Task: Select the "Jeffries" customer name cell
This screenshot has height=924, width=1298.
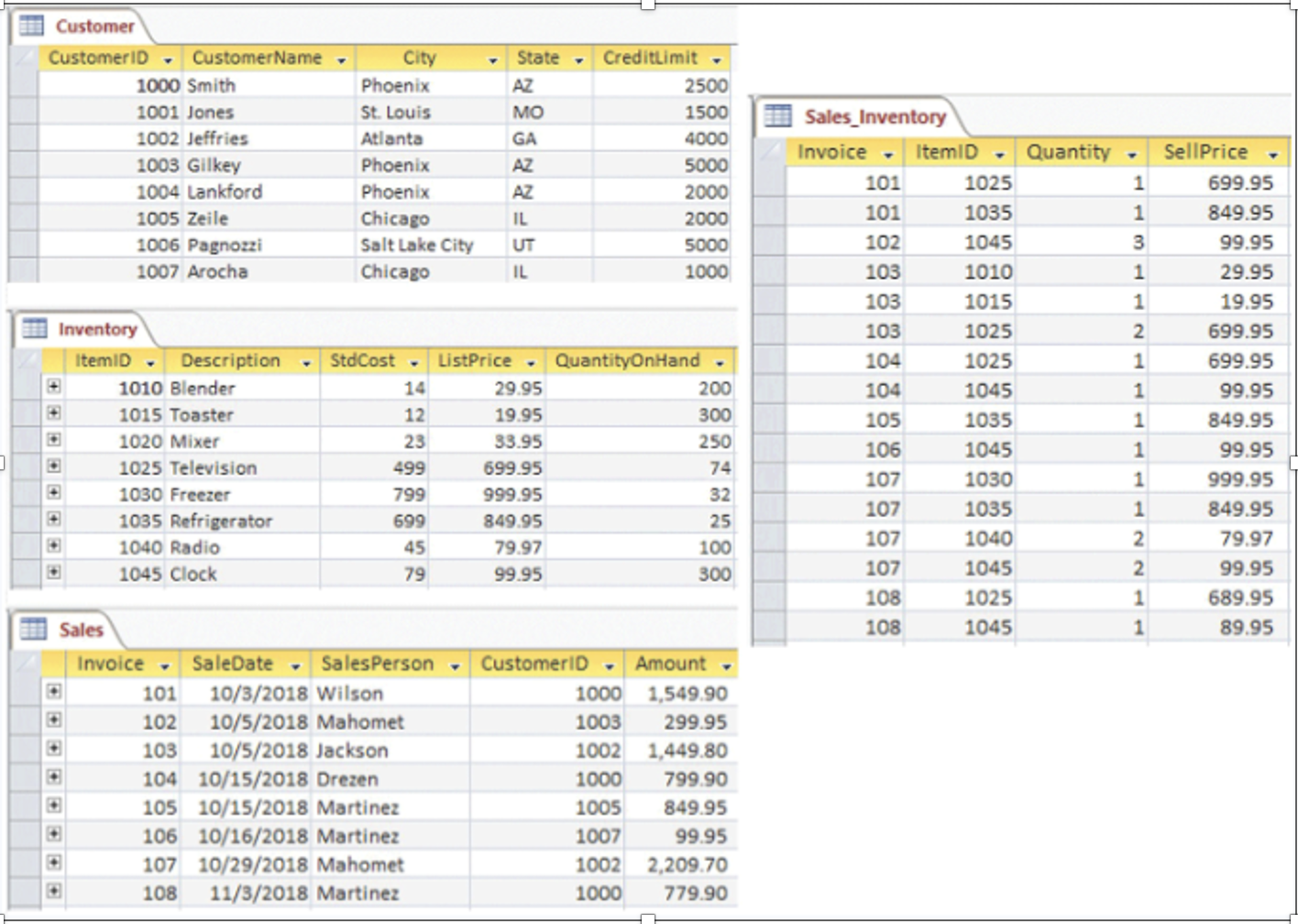Action: tap(269, 138)
